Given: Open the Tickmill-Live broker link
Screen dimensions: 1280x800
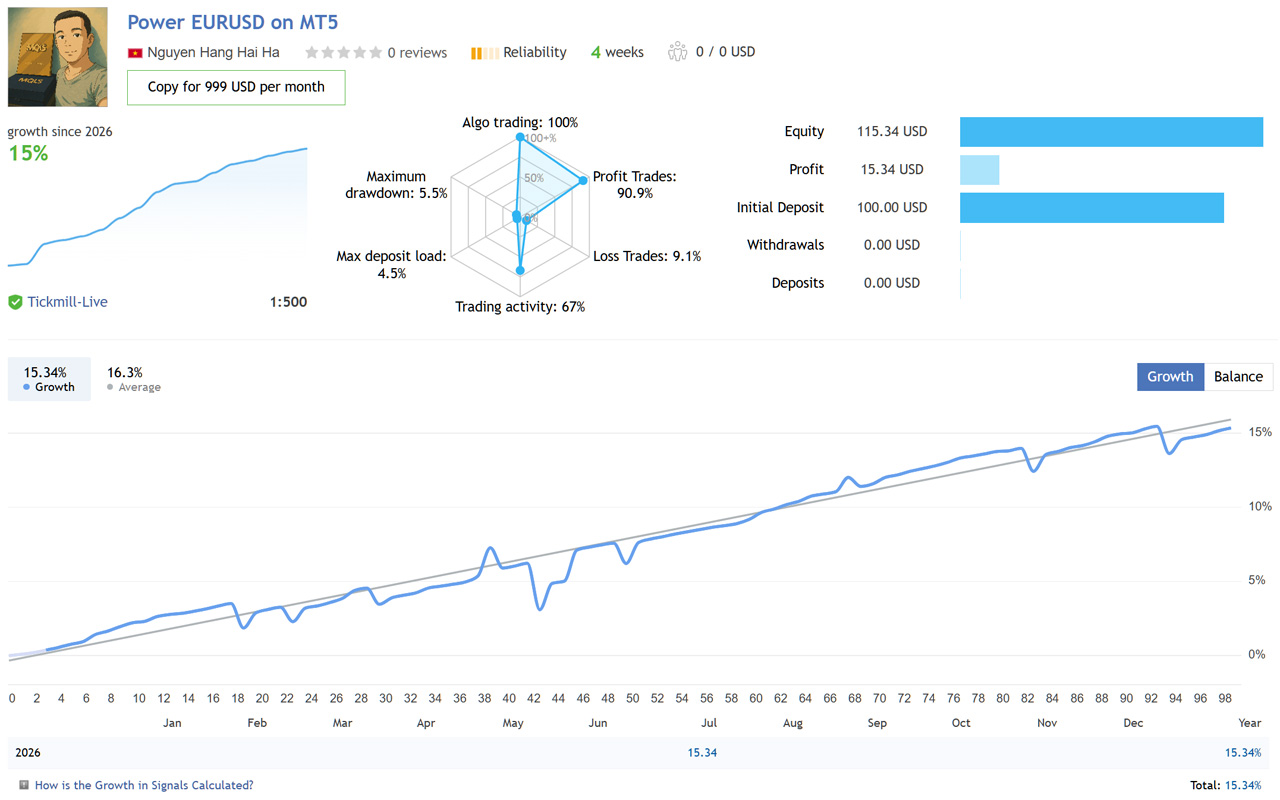Looking at the screenshot, I should 67,302.
